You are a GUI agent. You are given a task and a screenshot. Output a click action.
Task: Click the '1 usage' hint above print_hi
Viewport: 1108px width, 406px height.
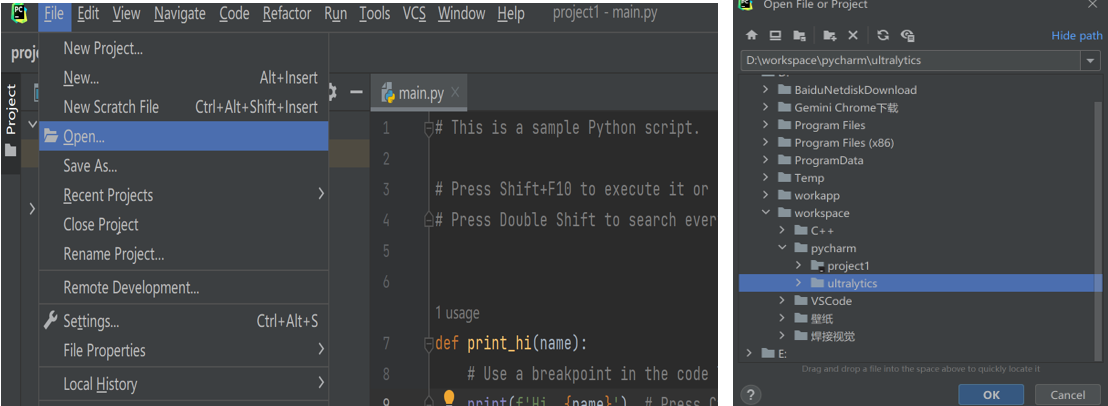click(457, 313)
